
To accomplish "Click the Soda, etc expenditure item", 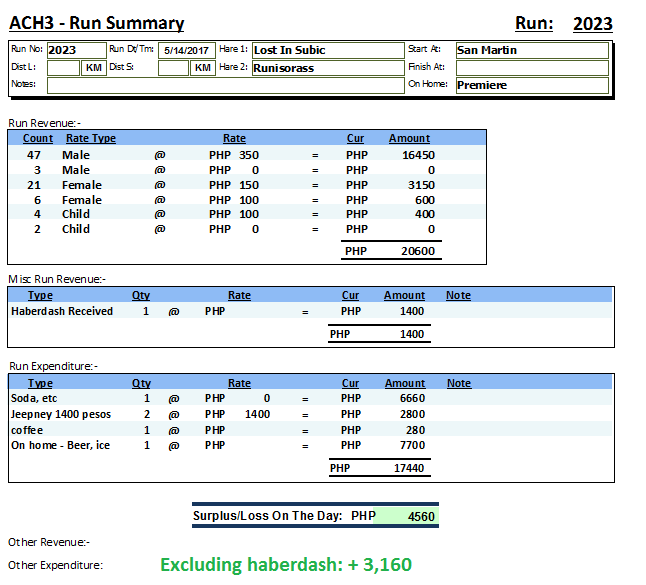I will coord(34,399).
